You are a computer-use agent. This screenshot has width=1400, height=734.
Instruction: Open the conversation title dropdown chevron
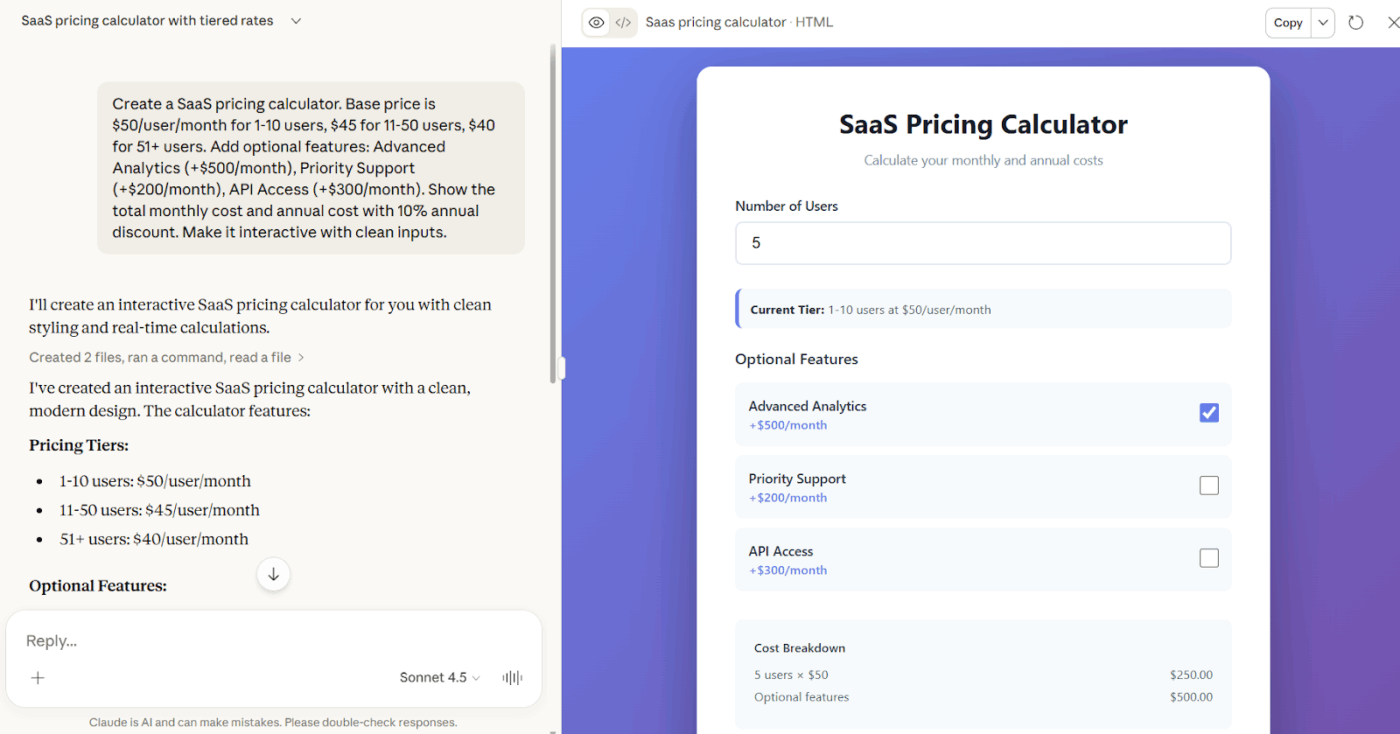(296, 21)
